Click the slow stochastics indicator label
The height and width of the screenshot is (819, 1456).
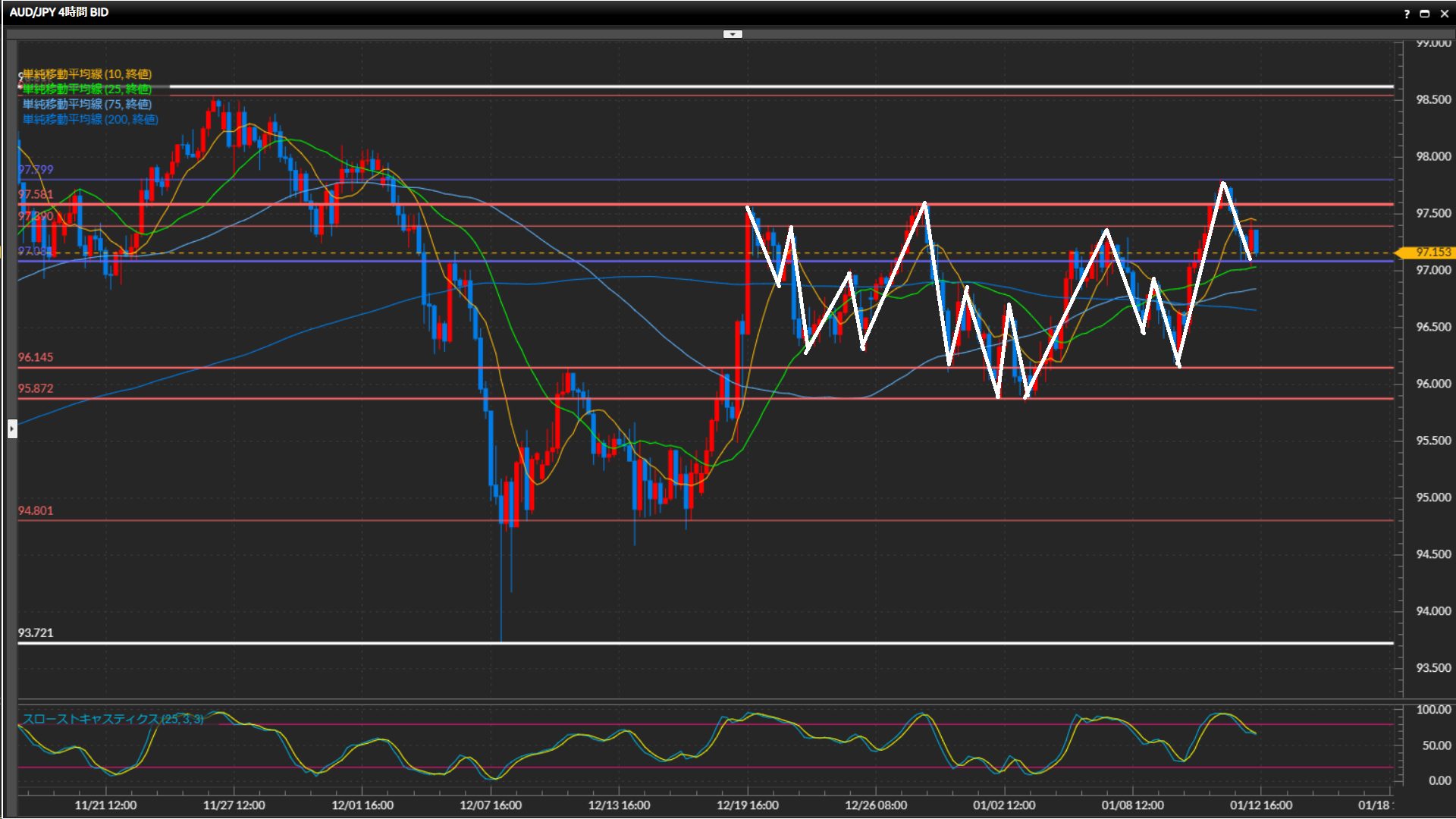pos(112,719)
